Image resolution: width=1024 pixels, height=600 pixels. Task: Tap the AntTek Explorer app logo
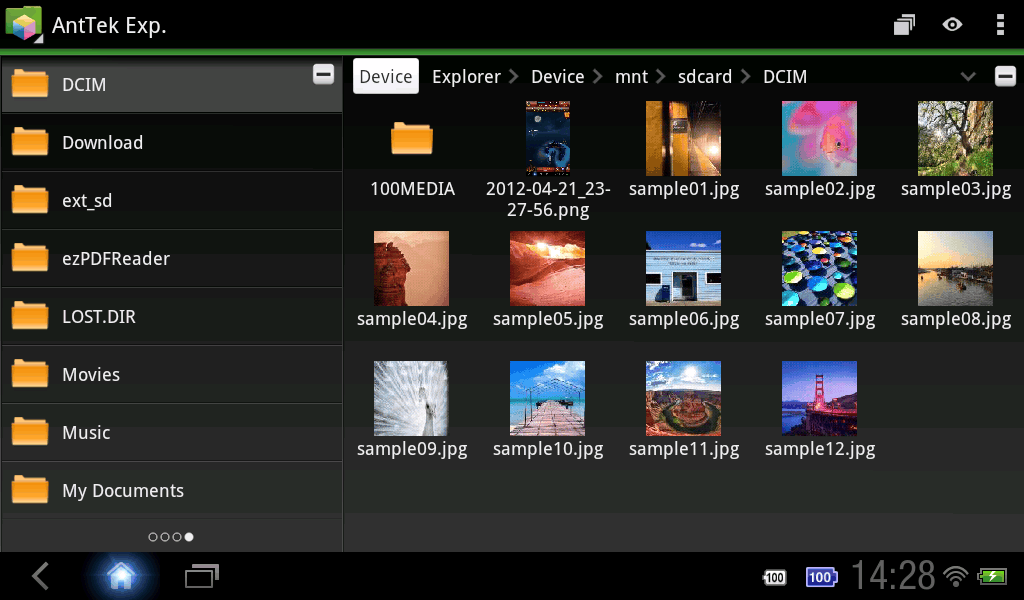point(24,24)
